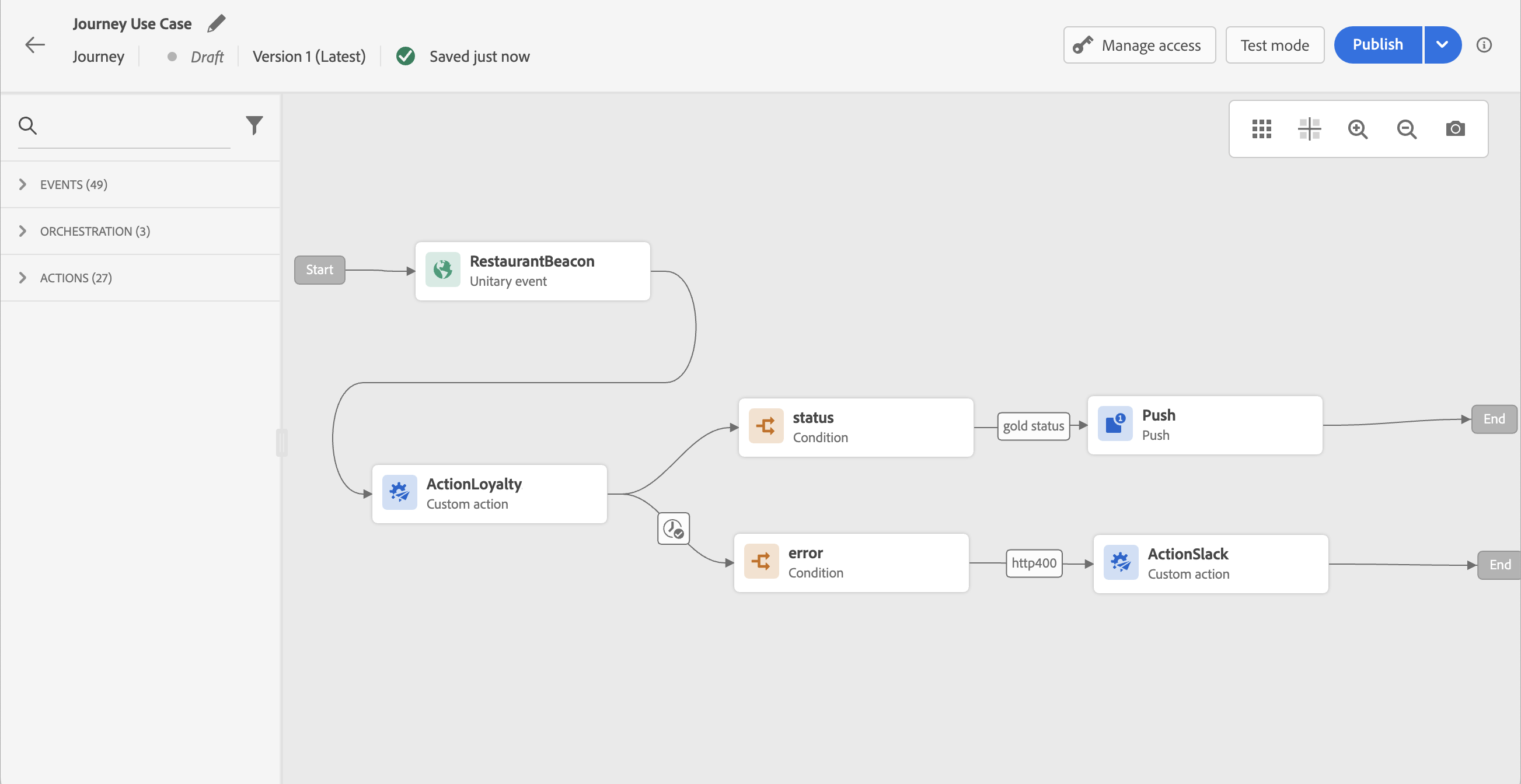
Task: Click the Publish button
Action: pyautogui.click(x=1377, y=45)
